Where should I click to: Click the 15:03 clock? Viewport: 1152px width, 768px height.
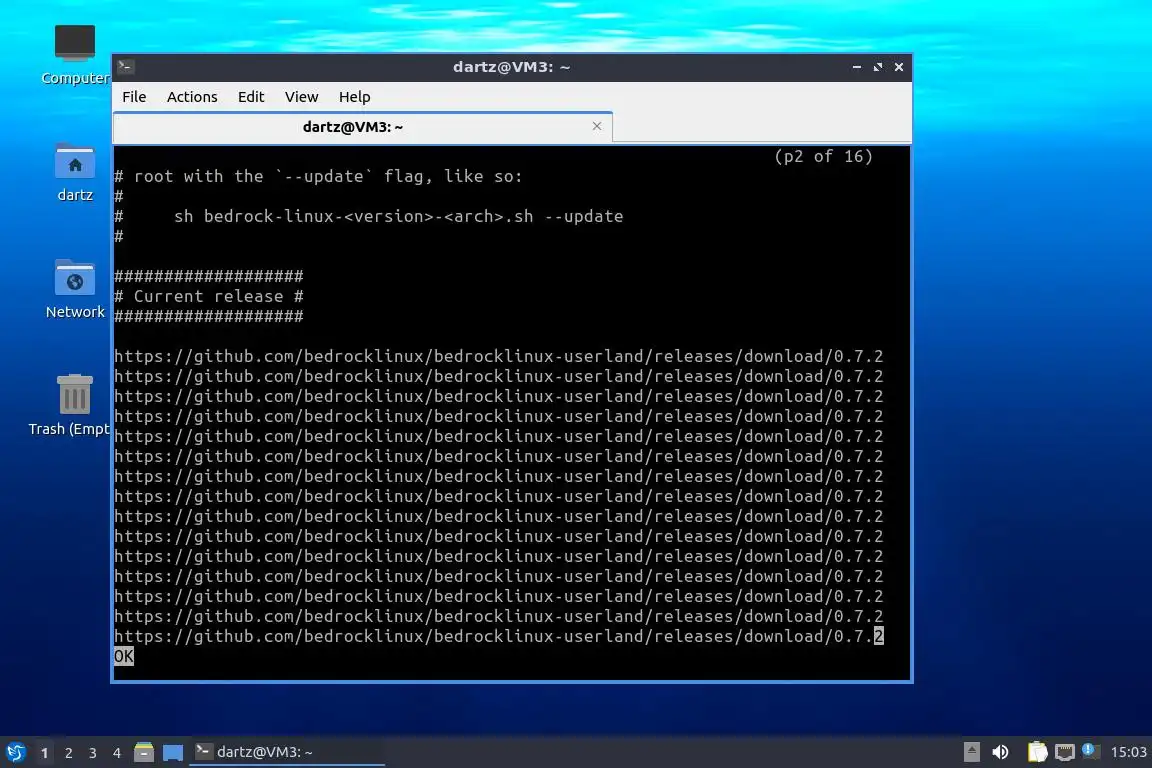[x=1128, y=752]
